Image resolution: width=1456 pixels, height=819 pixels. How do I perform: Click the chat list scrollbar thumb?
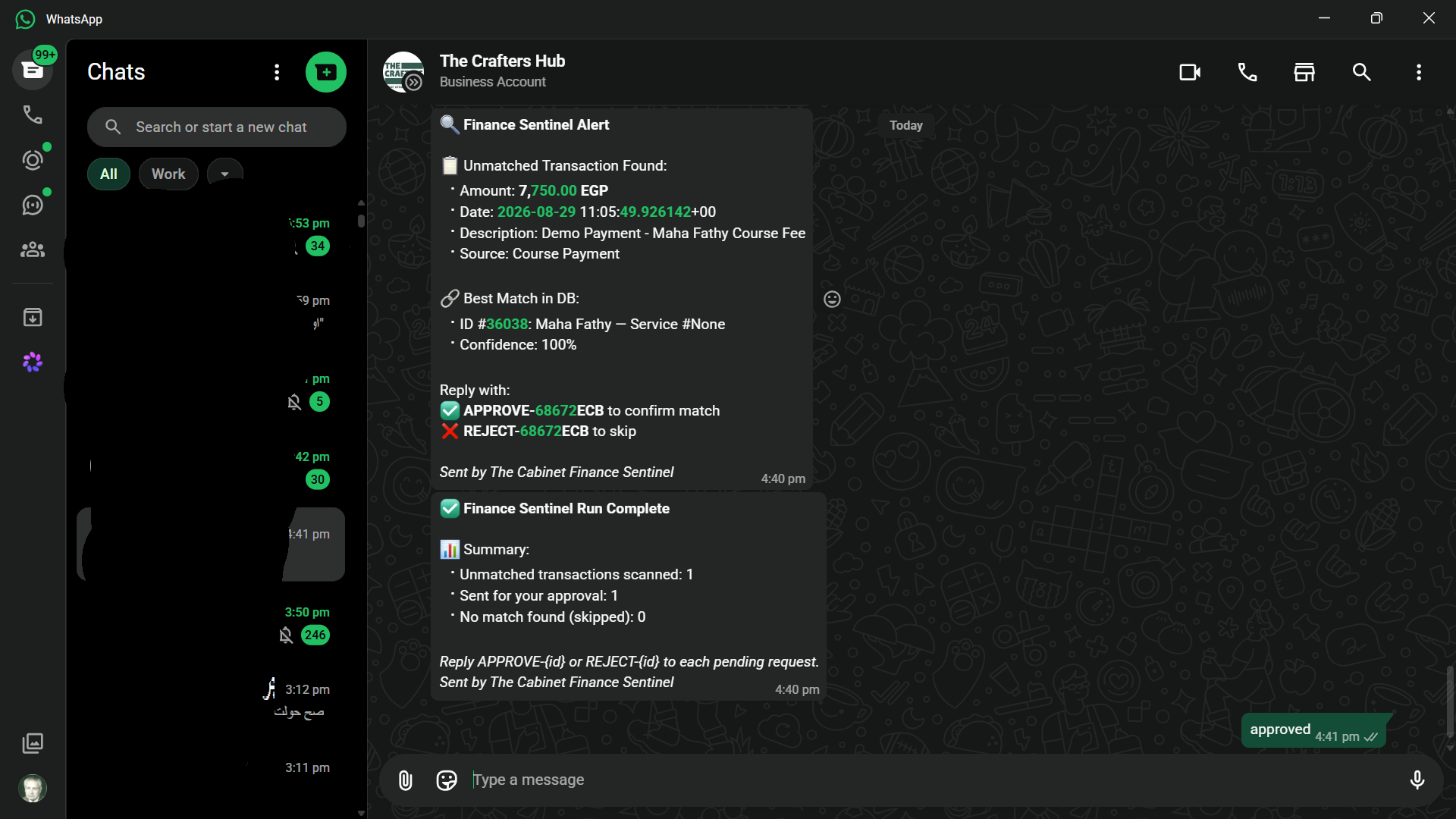(x=361, y=221)
